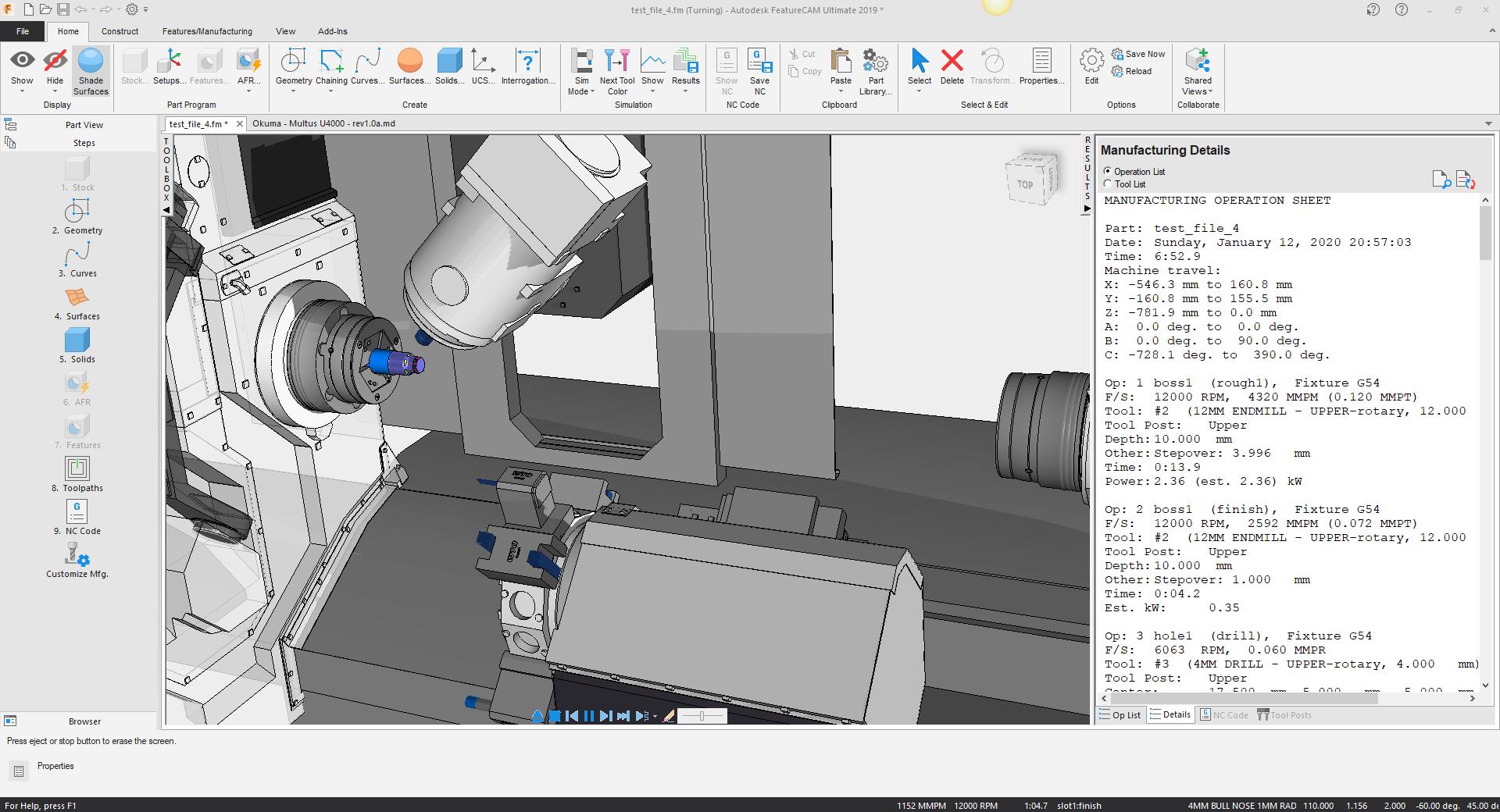The image size is (1500, 812).
Task: Open the UCS tool
Action: coord(483,66)
